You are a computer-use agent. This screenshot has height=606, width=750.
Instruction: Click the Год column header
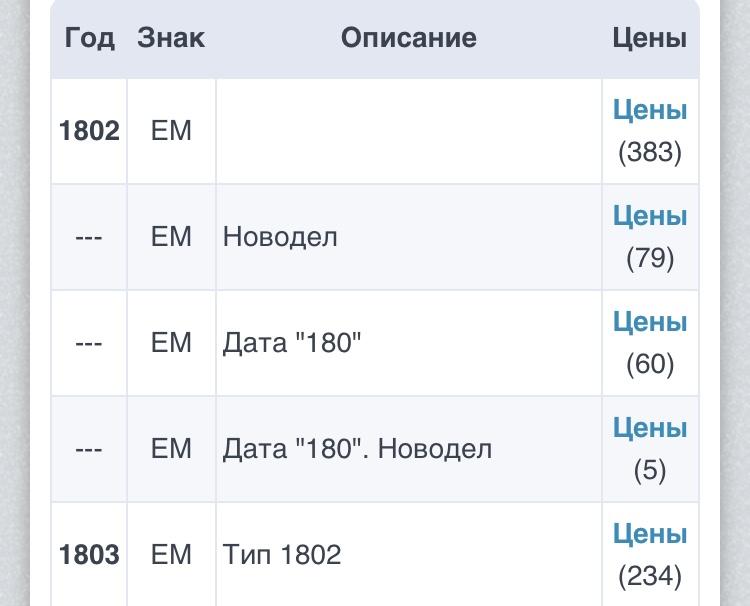pyautogui.click(x=89, y=38)
